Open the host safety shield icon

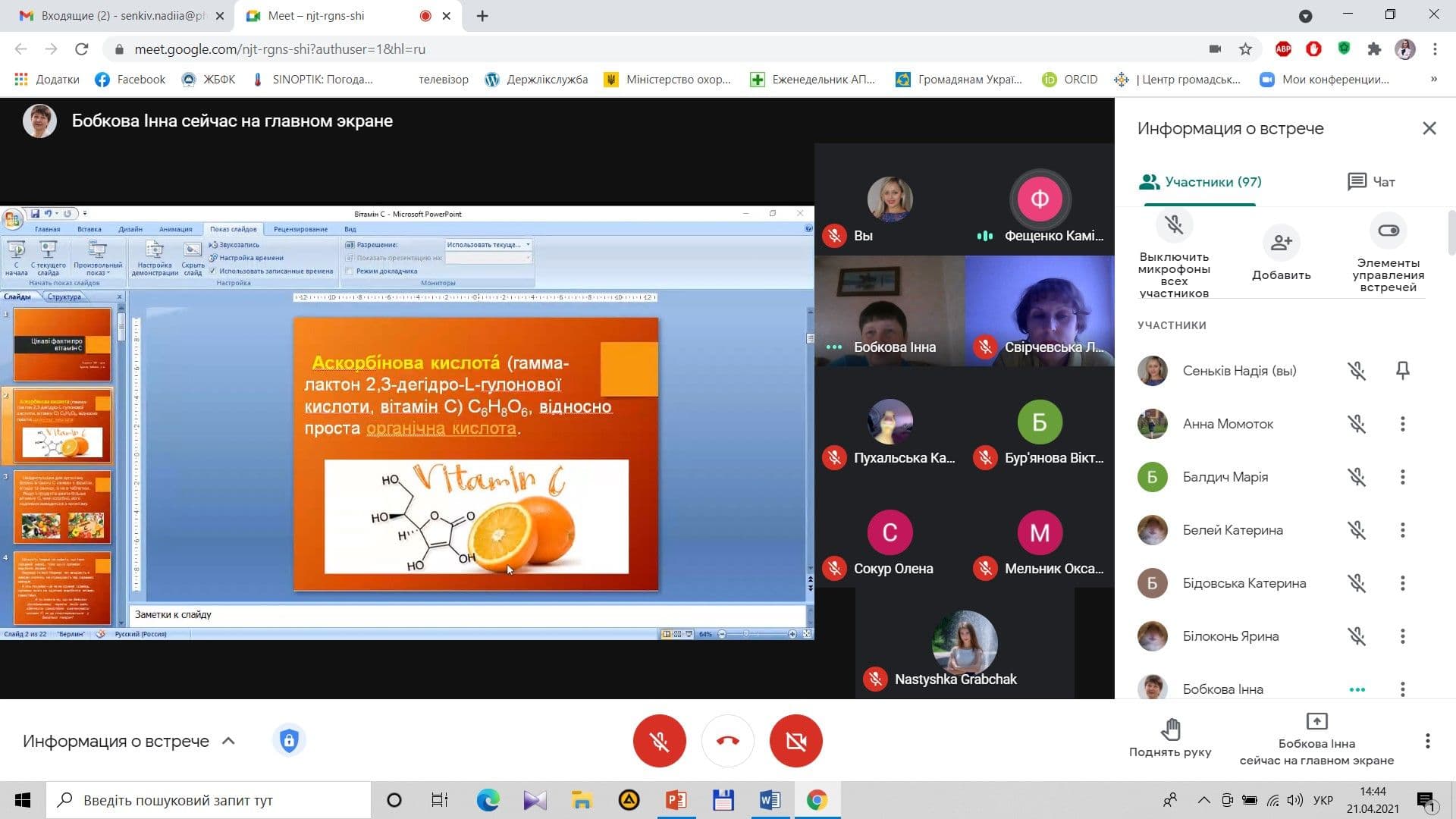(x=289, y=740)
